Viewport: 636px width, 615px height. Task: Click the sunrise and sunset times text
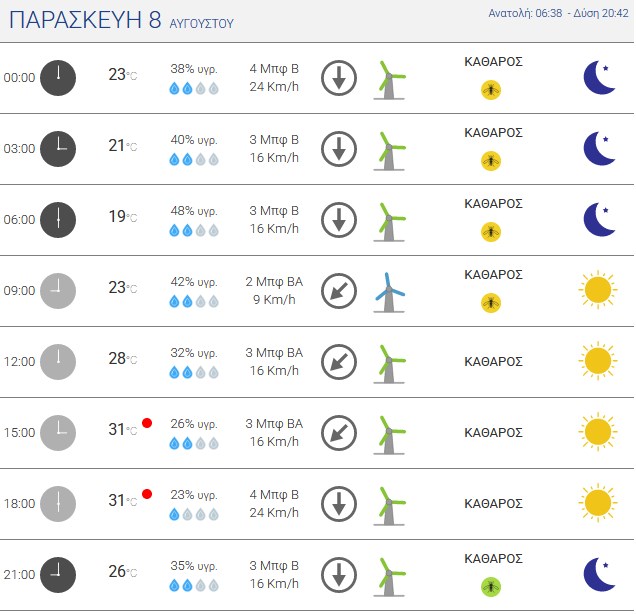[x=559, y=13]
